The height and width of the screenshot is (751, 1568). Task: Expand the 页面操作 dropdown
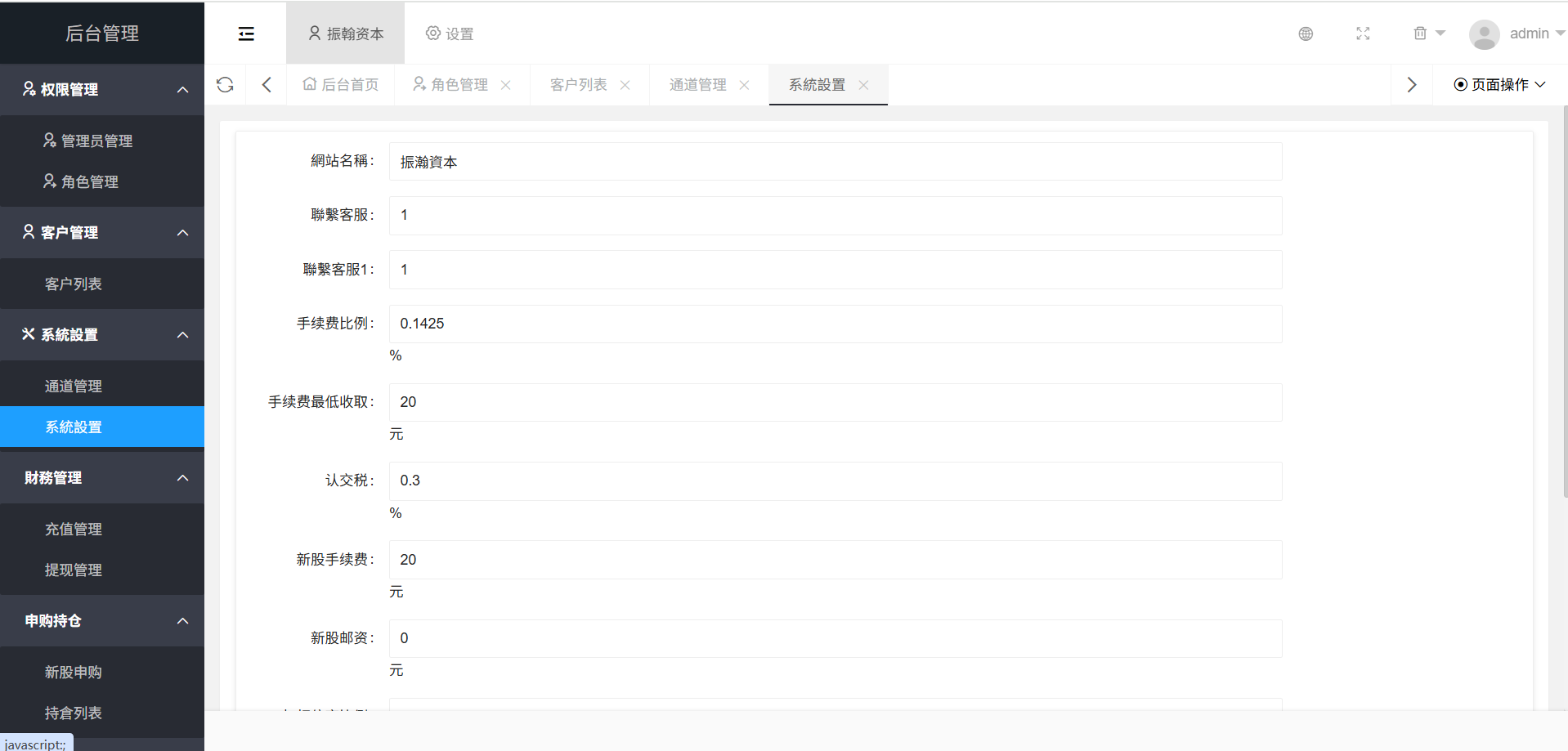pyautogui.click(x=1499, y=85)
